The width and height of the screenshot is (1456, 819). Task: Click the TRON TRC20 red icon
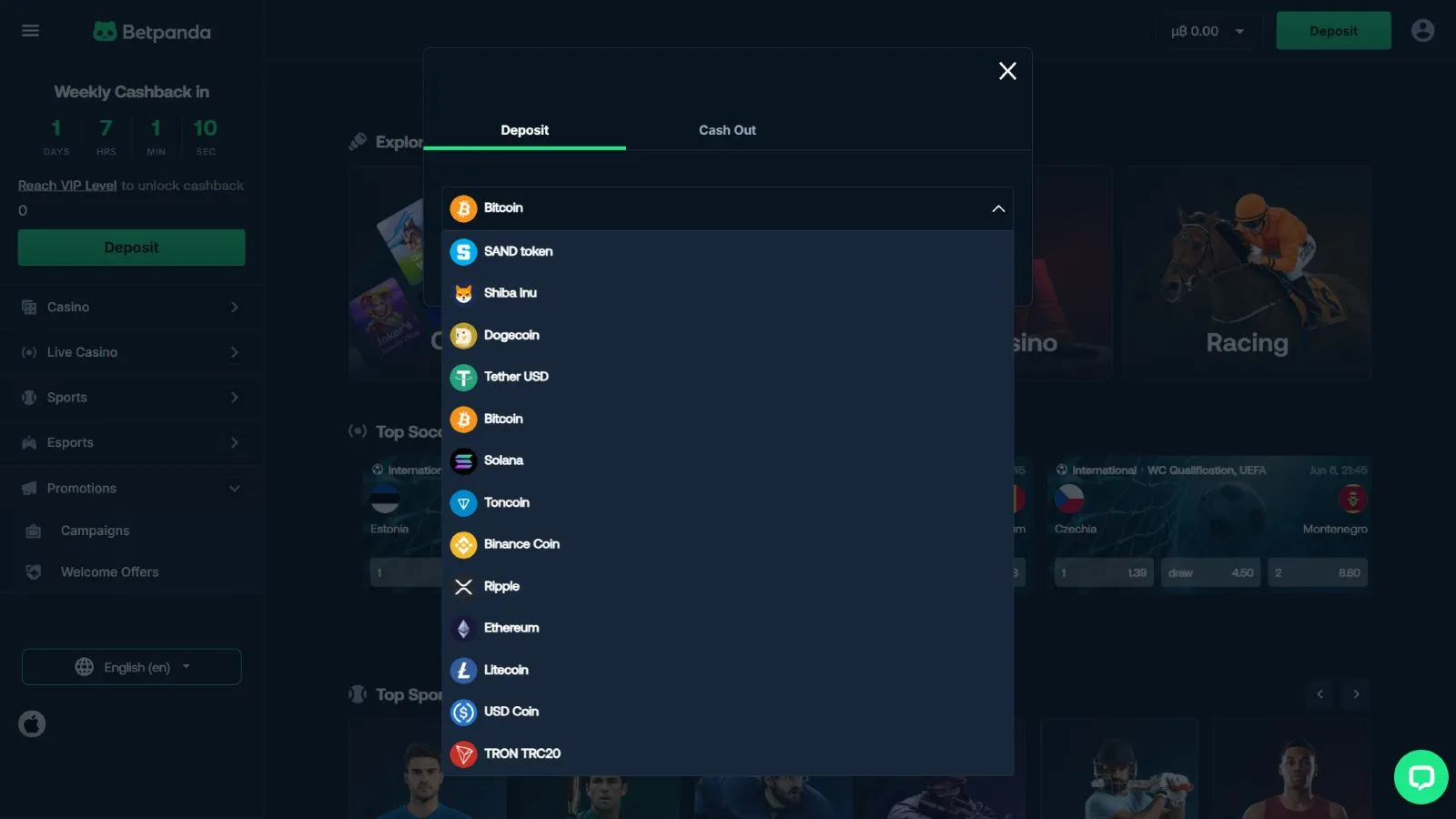pos(463,754)
